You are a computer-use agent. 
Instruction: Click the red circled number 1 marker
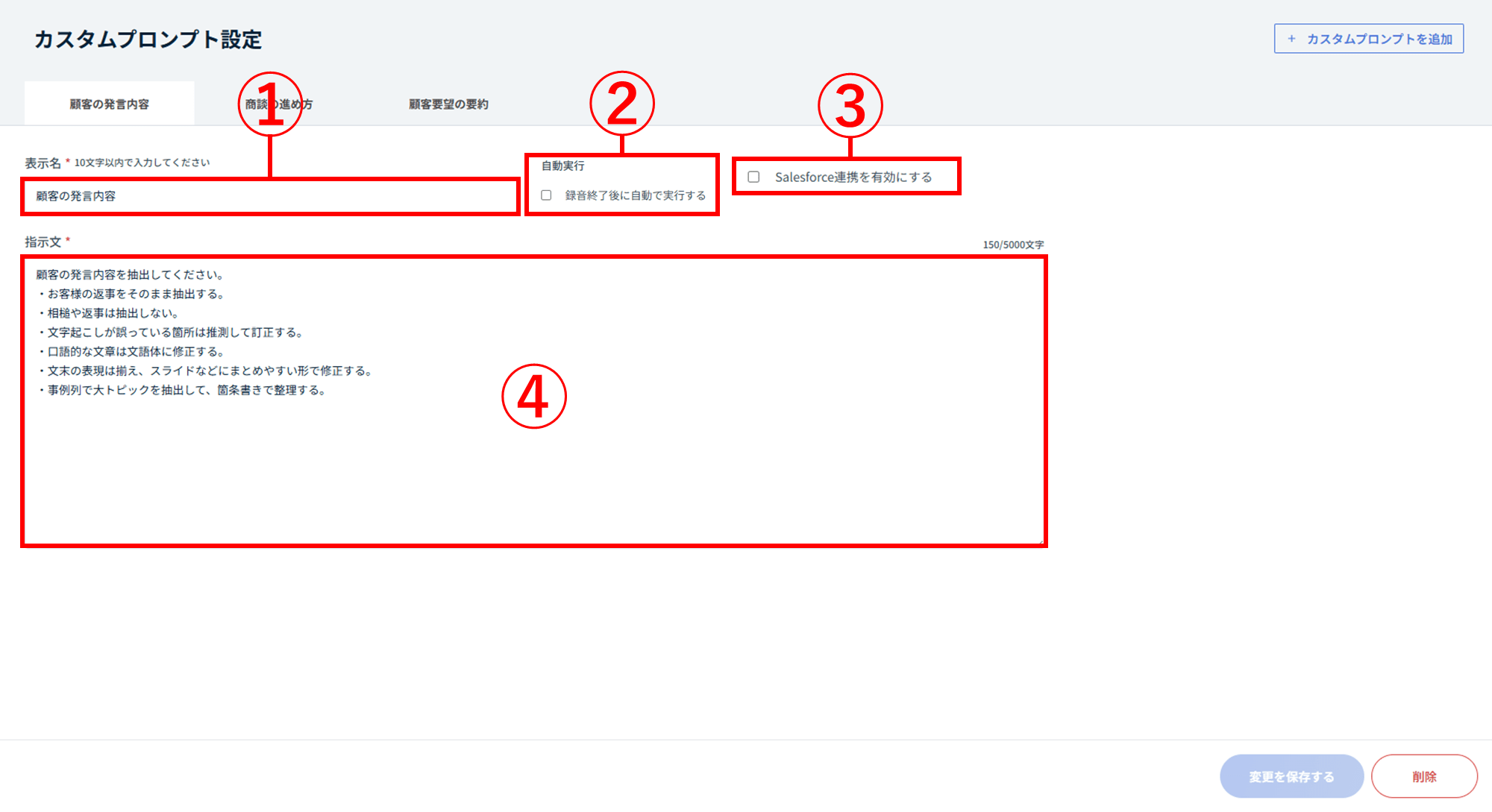(x=270, y=104)
